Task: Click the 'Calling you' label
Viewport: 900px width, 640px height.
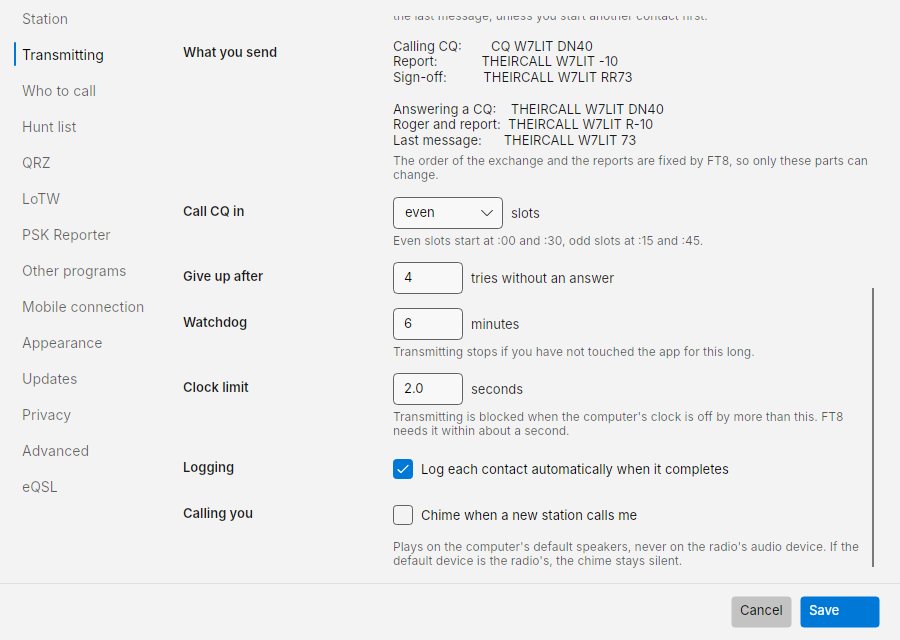Action: tap(218, 513)
